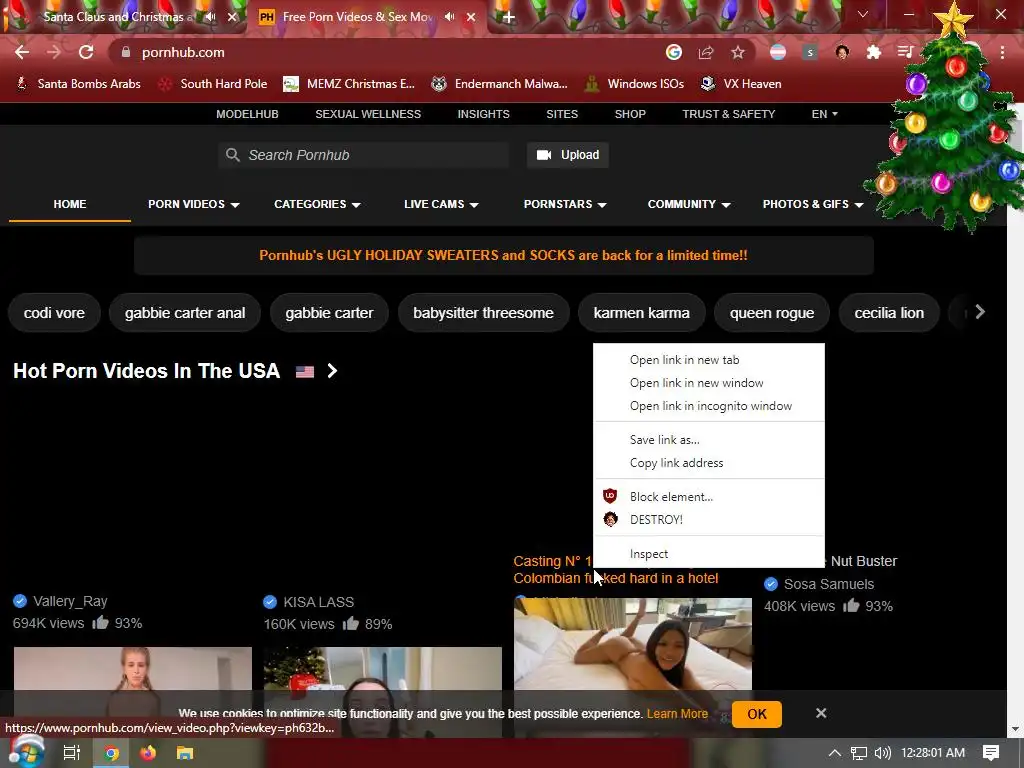1024x768 pixels.
Task: Open Firefox from the taskbar
Action: pyautogui.click(x=148, y=753)
